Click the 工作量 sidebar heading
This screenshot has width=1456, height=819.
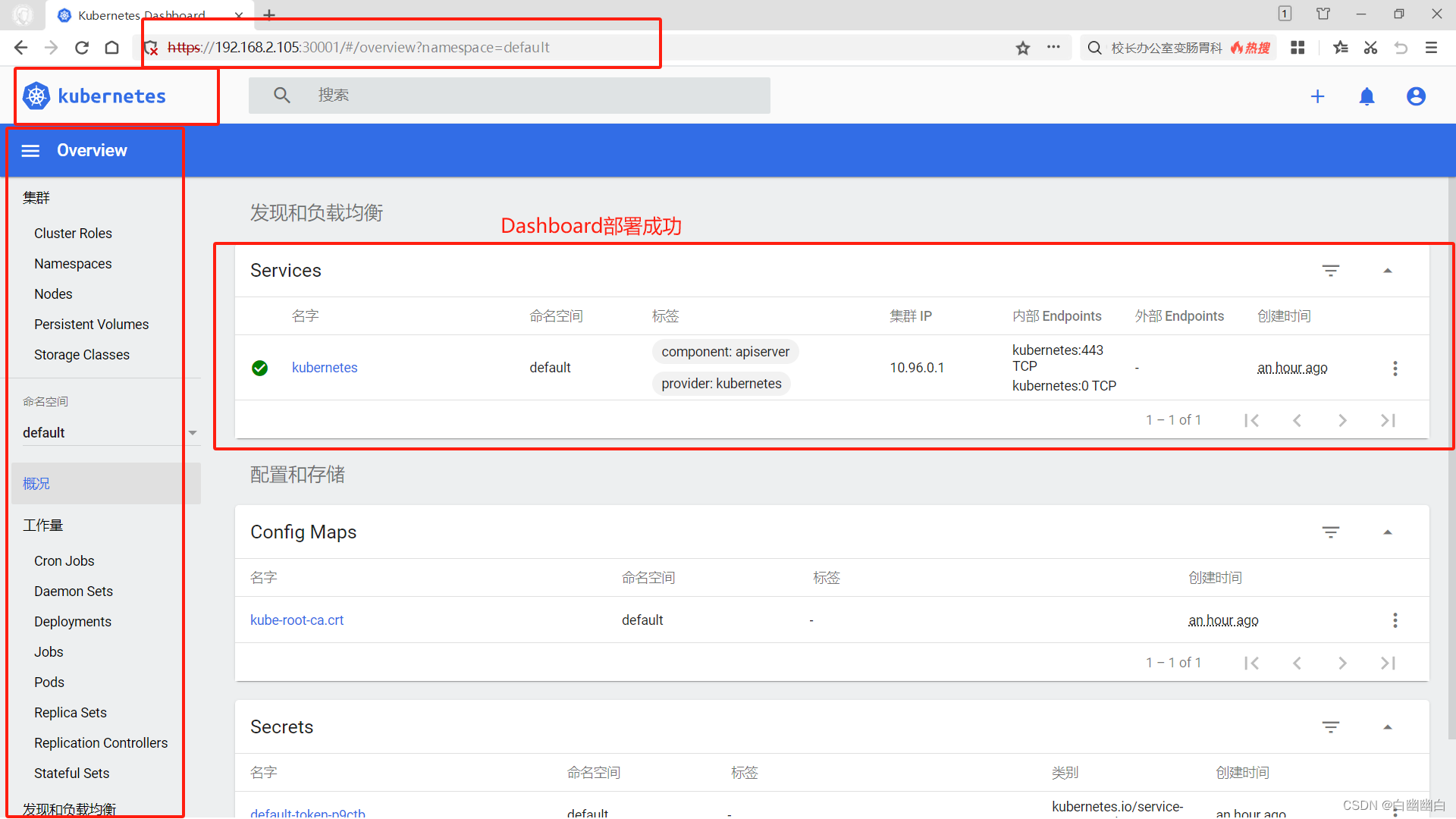pos(42,526)
